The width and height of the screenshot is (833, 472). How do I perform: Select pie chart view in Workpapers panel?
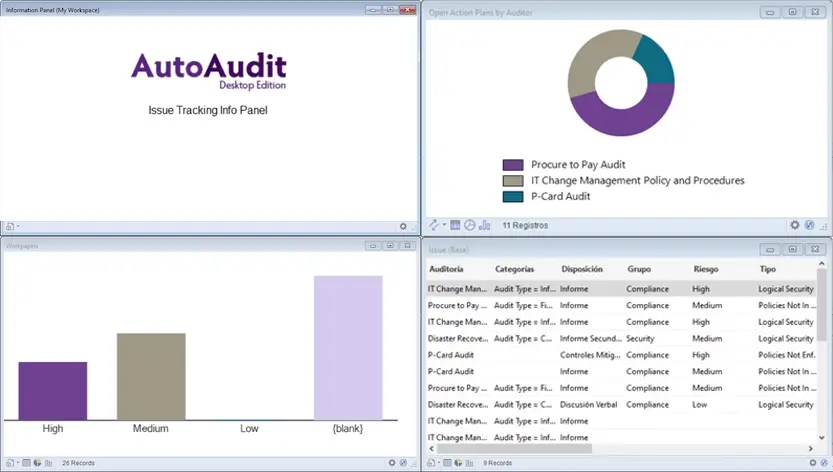pyautogui.click(x=37, y=463)
